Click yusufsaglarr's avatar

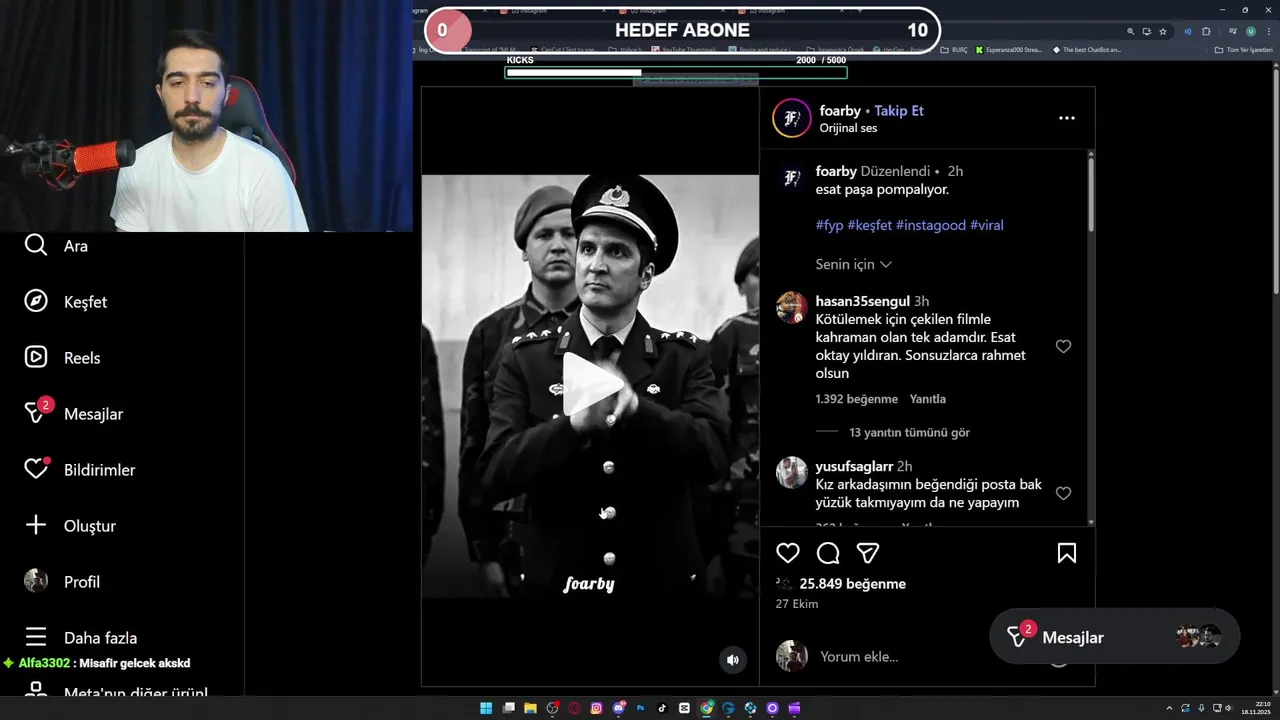(792, 472)
